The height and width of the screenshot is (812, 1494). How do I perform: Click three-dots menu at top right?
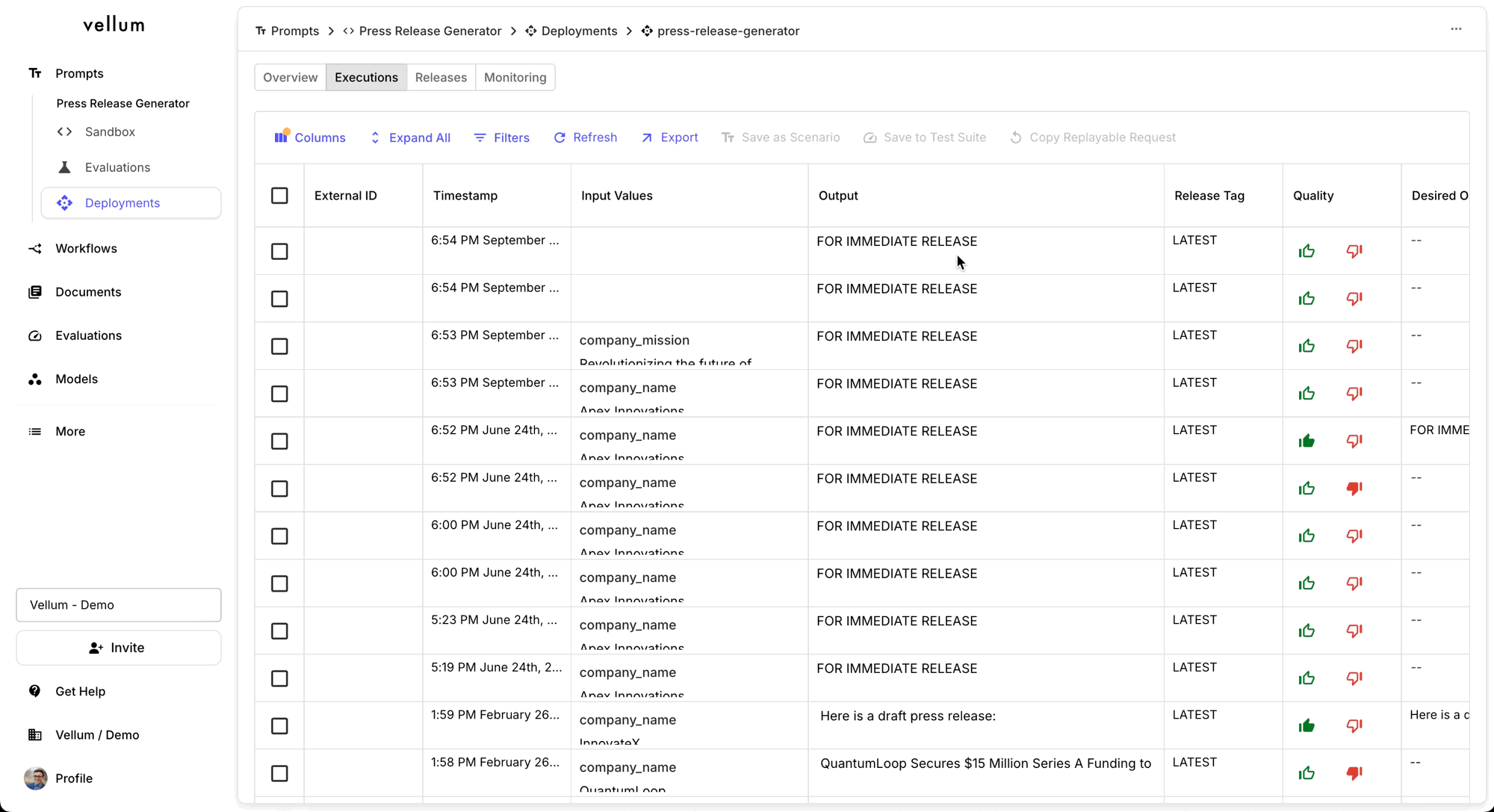(1456, 29)
